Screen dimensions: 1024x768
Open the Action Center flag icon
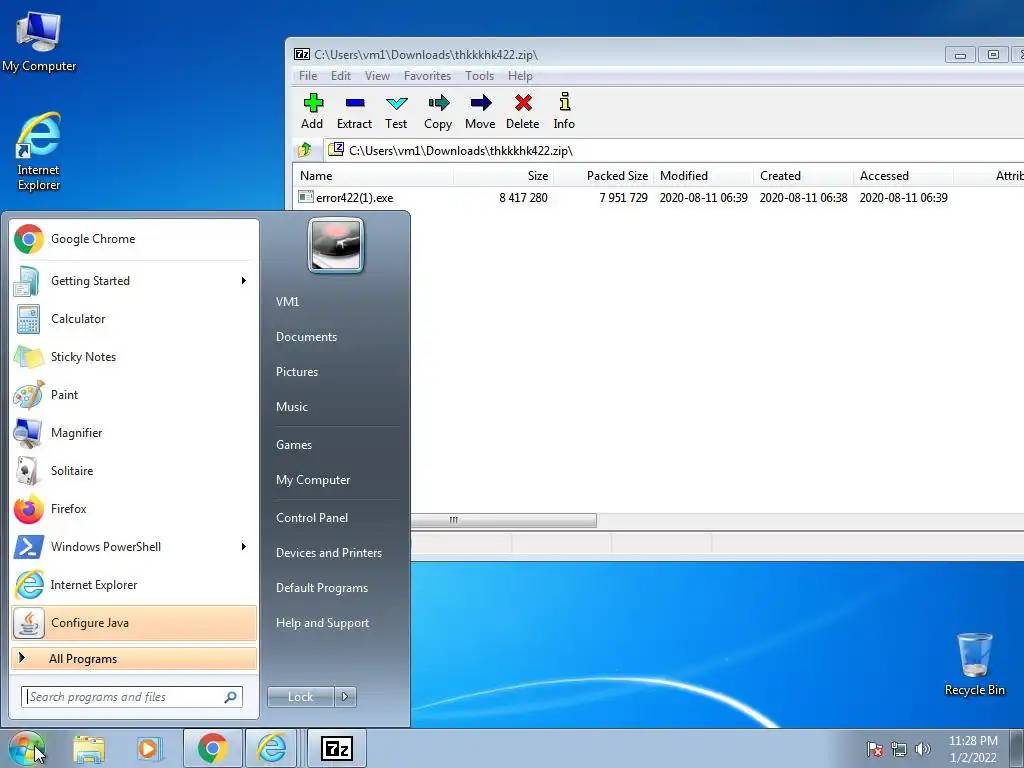[875, 749]
